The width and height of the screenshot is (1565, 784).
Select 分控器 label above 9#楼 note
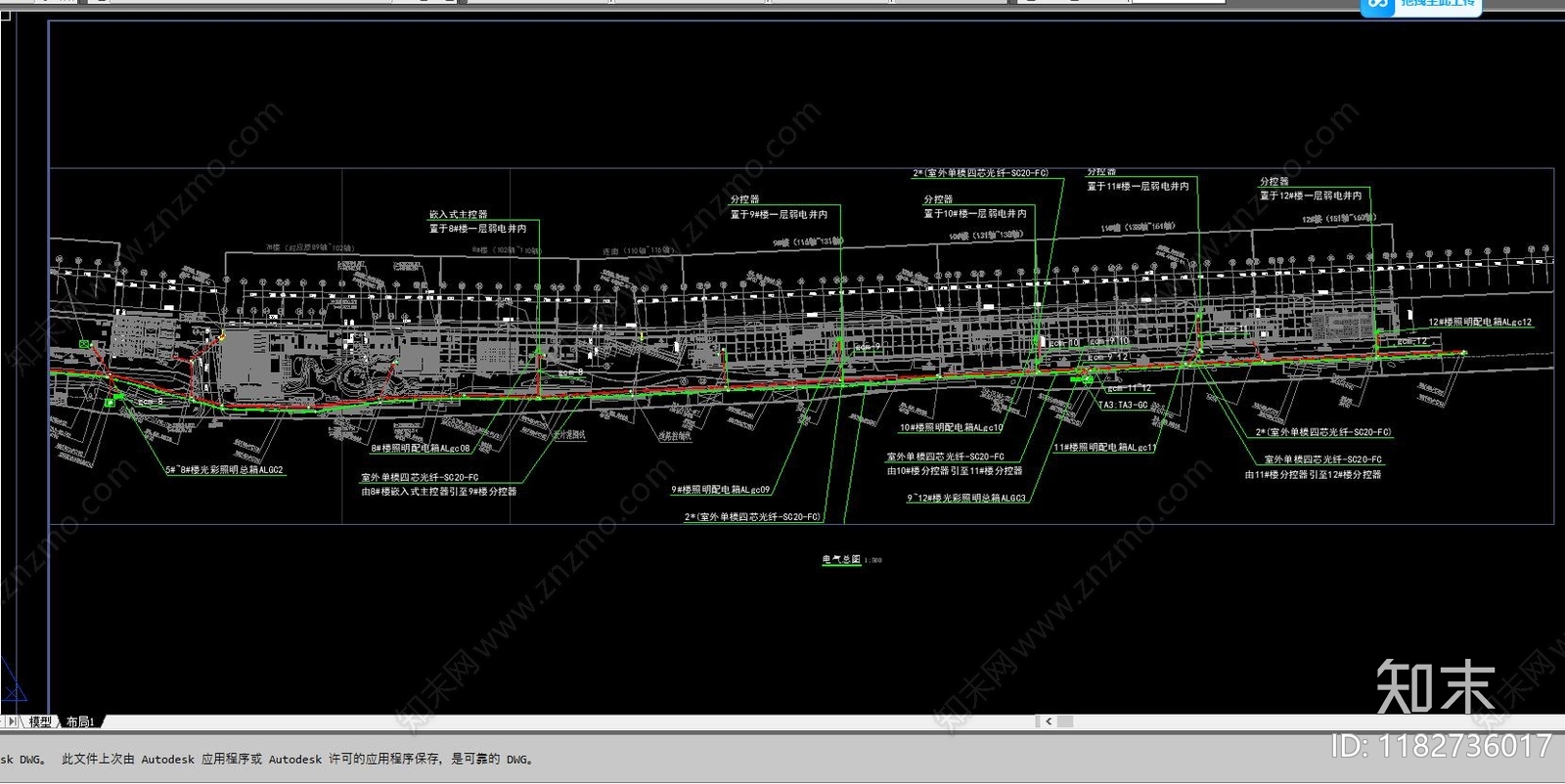tap(744, 199)
